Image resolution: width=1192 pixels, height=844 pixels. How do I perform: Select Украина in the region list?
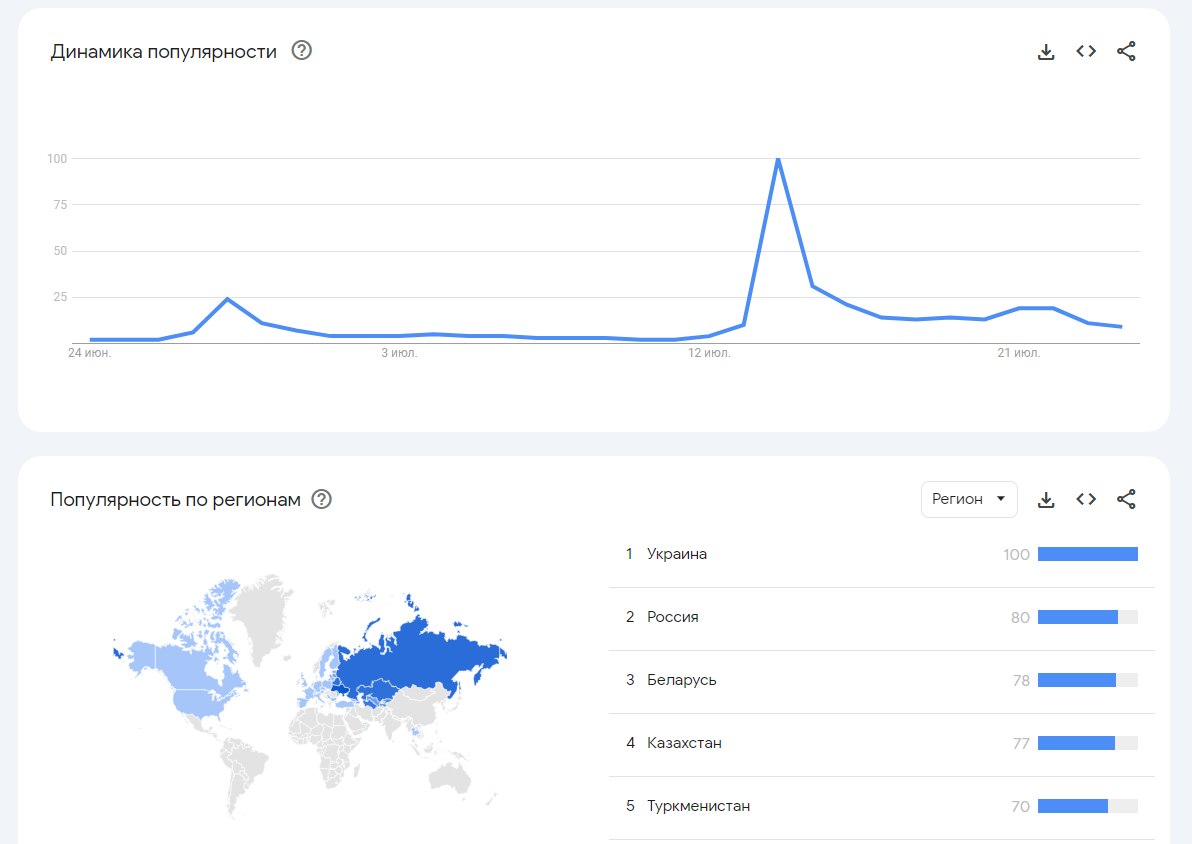pyautogui.click(x=677, y=554)
